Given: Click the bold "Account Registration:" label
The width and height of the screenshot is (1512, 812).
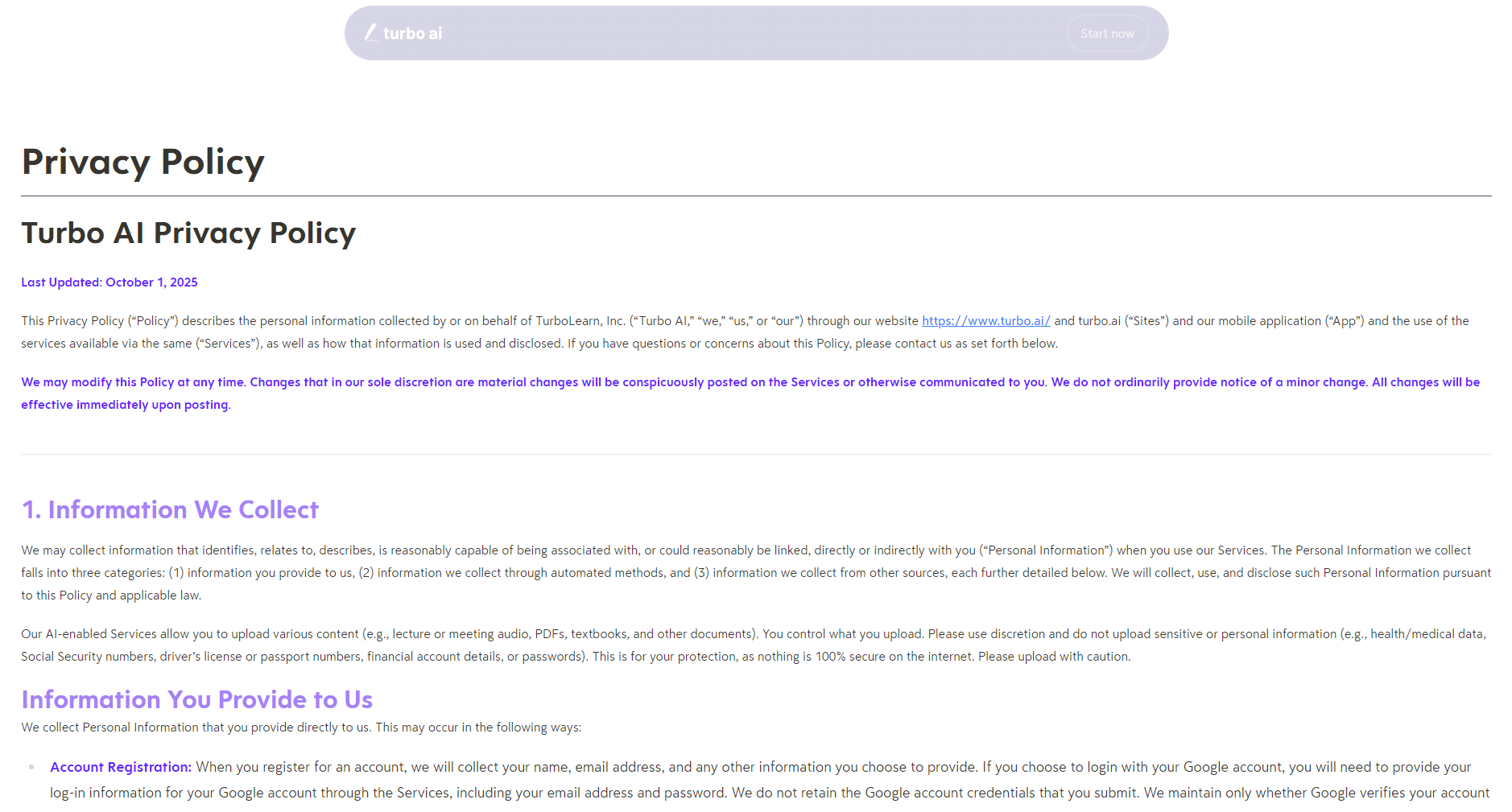Looking at the screenshot, I should [121, 768].
